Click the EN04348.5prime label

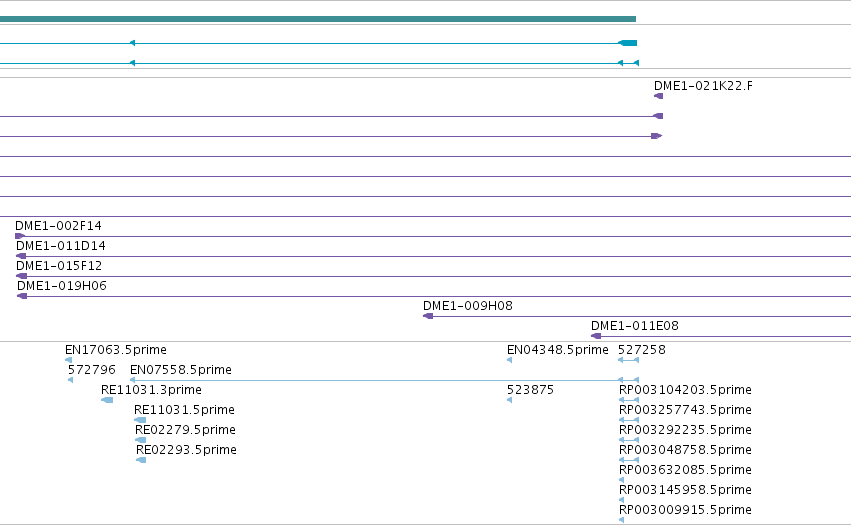click(x=557, y=350)
